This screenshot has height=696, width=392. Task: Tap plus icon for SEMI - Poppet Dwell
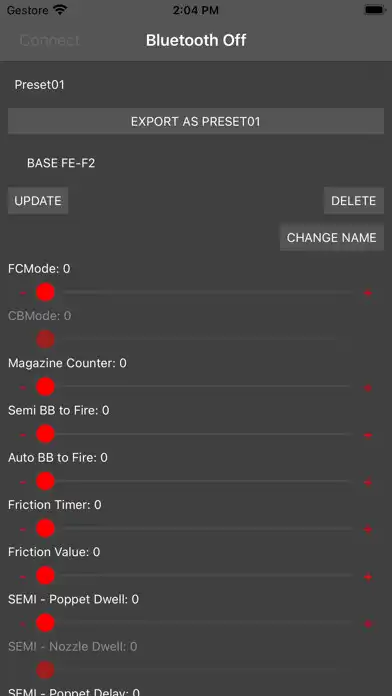click(368, 624)
